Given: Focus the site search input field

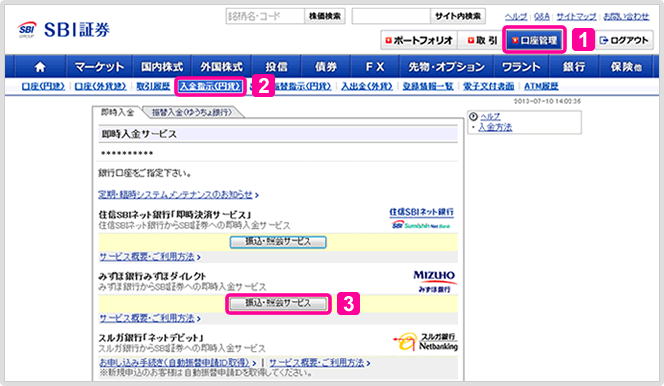Looking at the screenshot, I should click(391, 16).
